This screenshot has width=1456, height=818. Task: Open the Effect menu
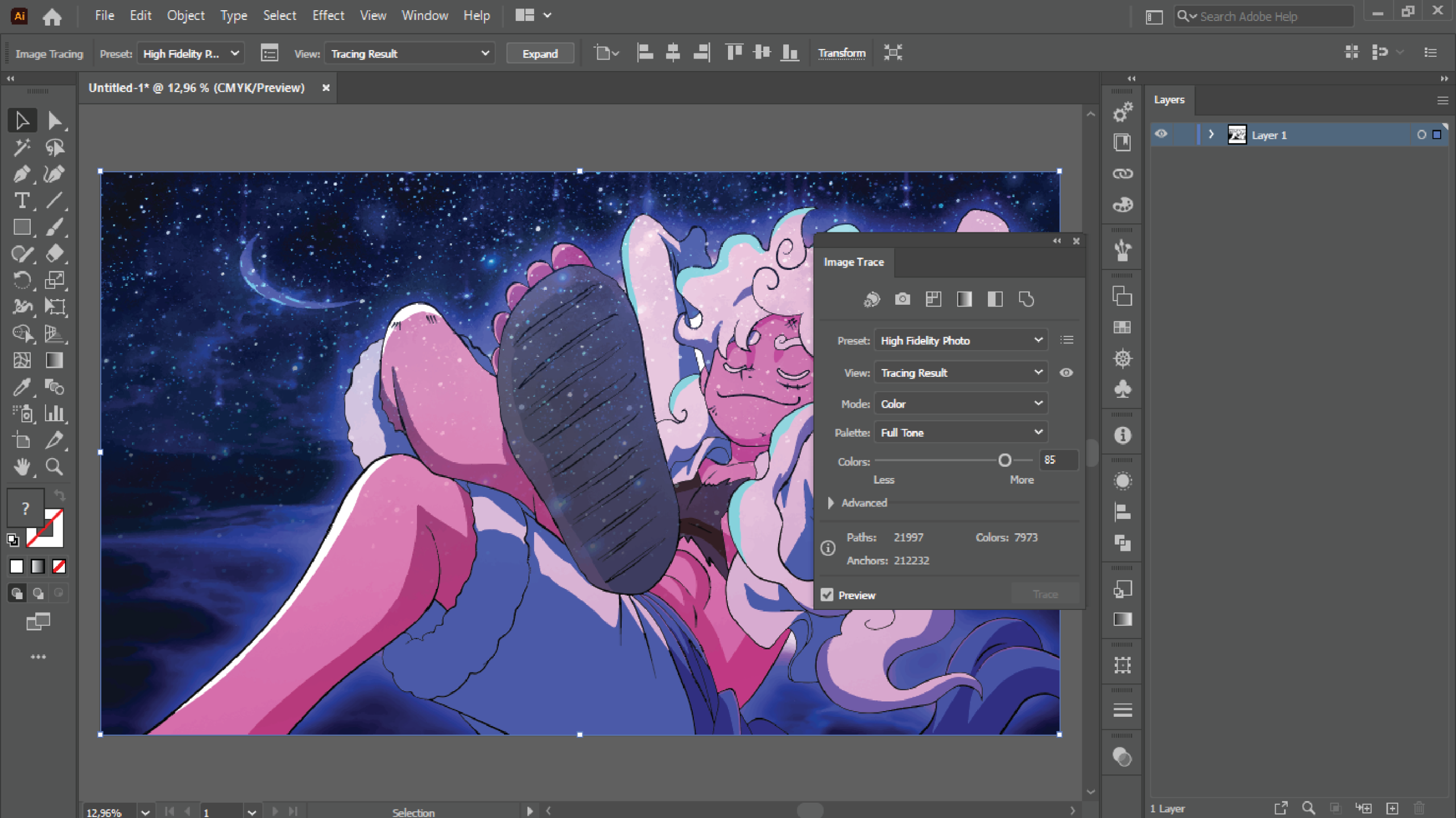point(328,15)
